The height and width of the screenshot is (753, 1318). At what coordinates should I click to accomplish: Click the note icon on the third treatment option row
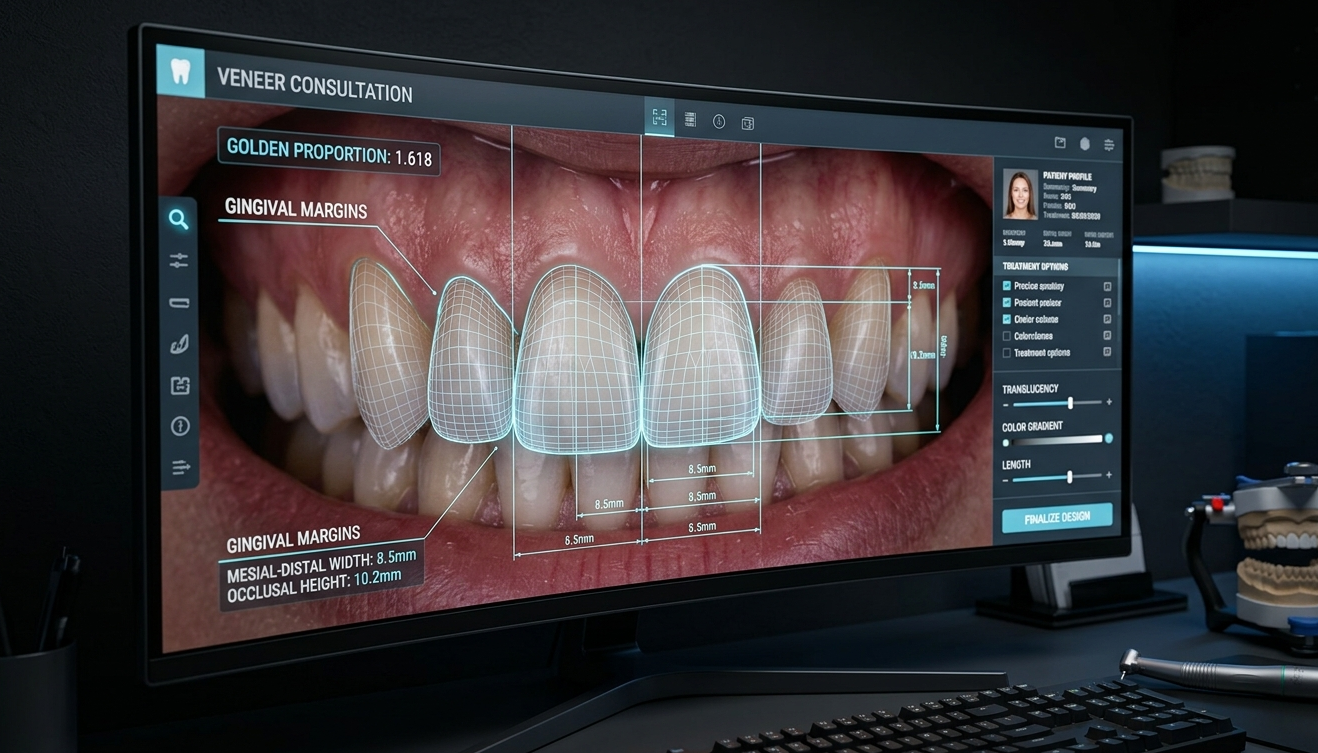point(1107,320)
